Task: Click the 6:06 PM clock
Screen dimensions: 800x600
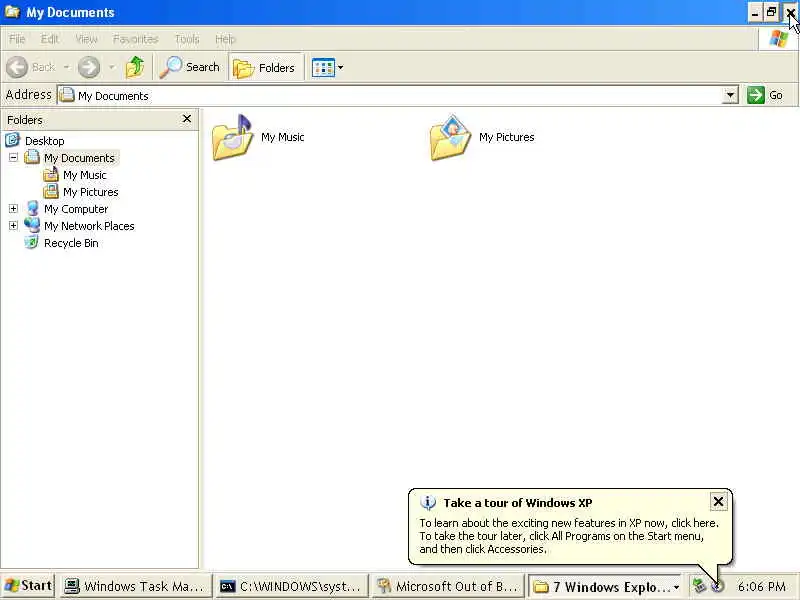Action: 761,587
